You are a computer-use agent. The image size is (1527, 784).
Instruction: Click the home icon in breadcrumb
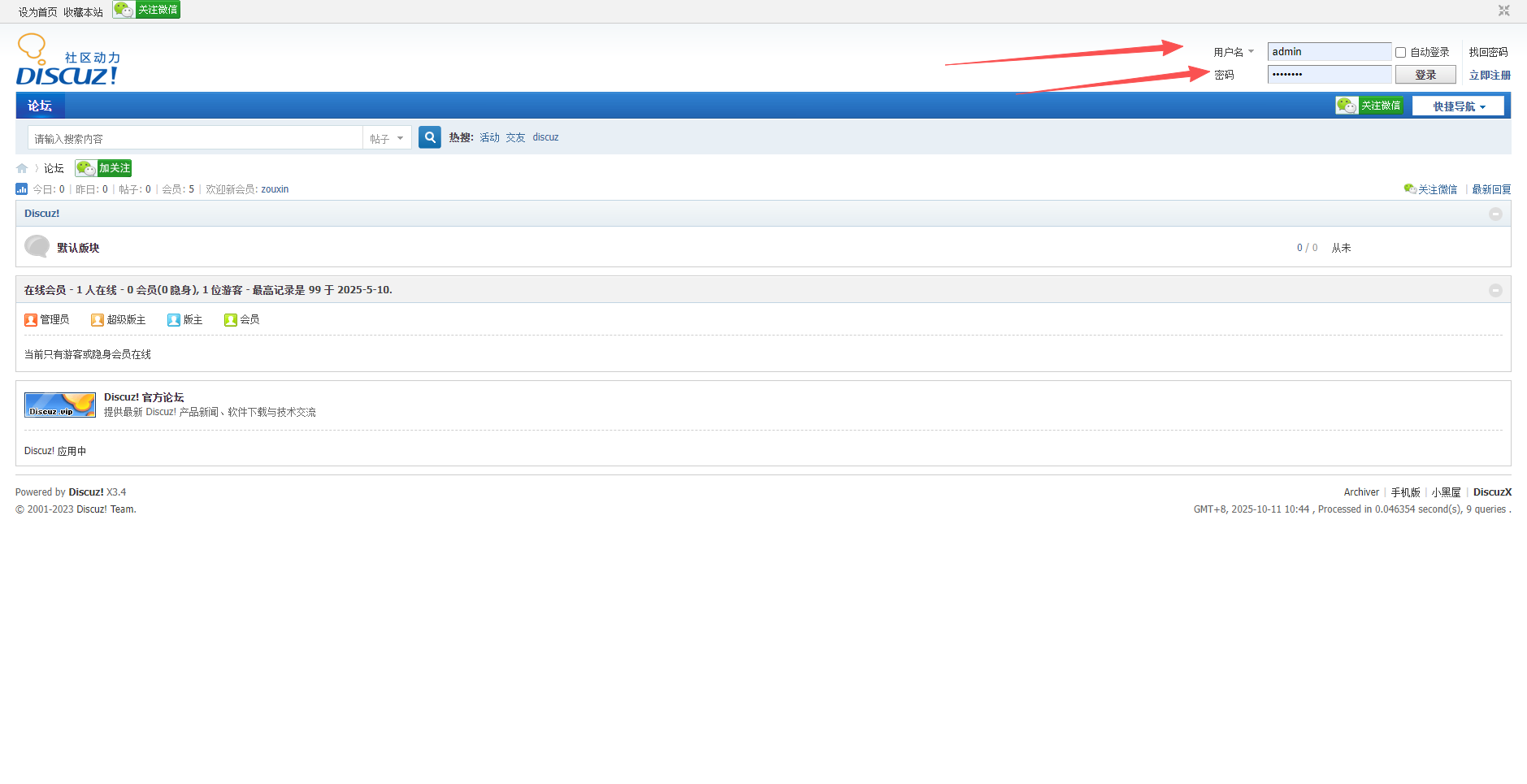coord(22,168)
